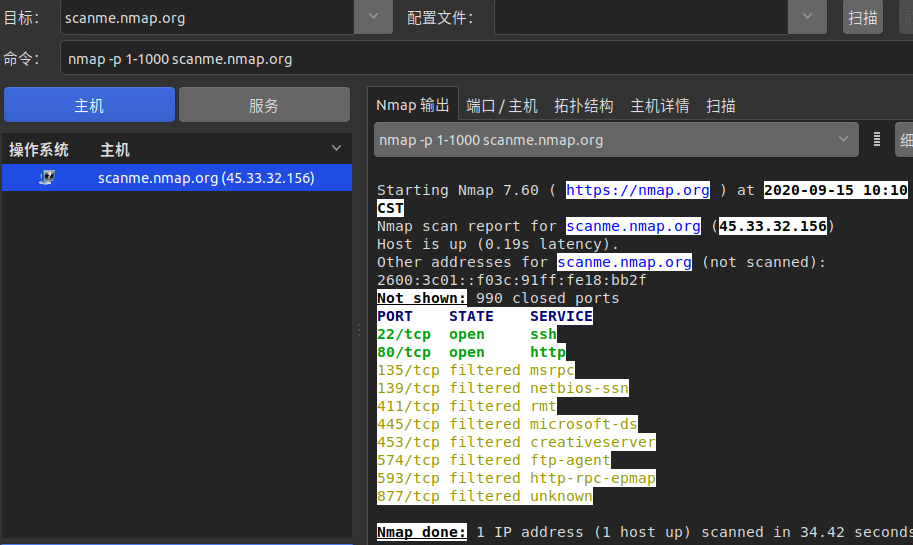Click the 139/tcp filtered netbios-ssn line

click(x=503, y=388)
